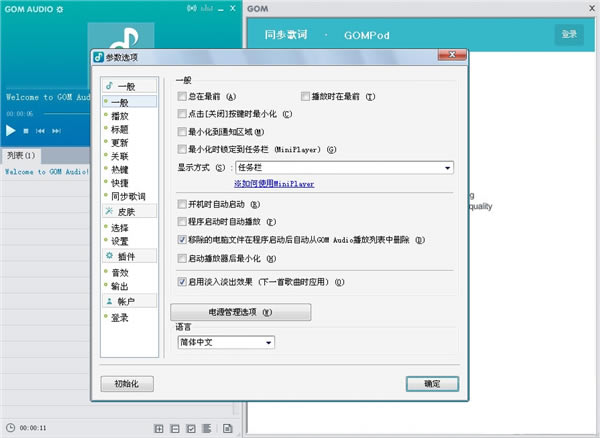Screen dimensions: 600x438
Task: Click the playback seek bar in GOM Audio
Action: coord(67,114)
